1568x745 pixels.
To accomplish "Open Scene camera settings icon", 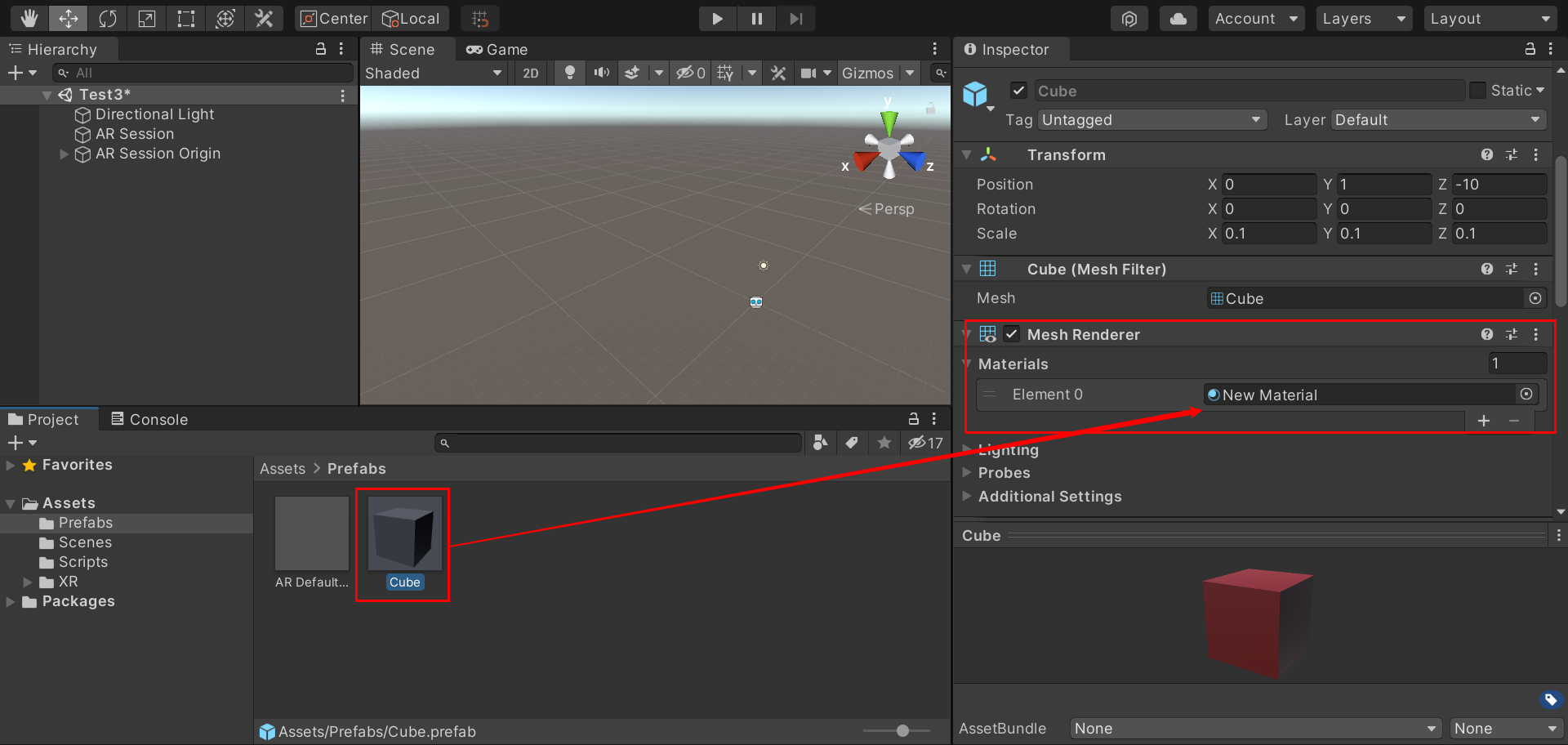I will click(x=808, y=73).
